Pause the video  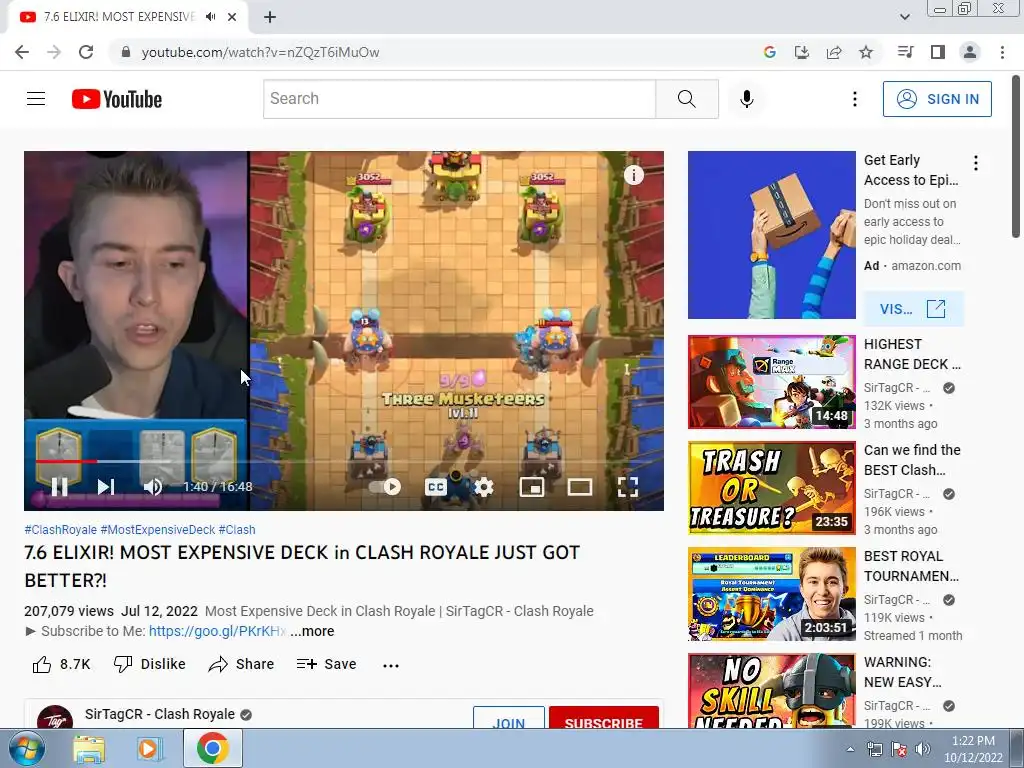tap(59, 487)
